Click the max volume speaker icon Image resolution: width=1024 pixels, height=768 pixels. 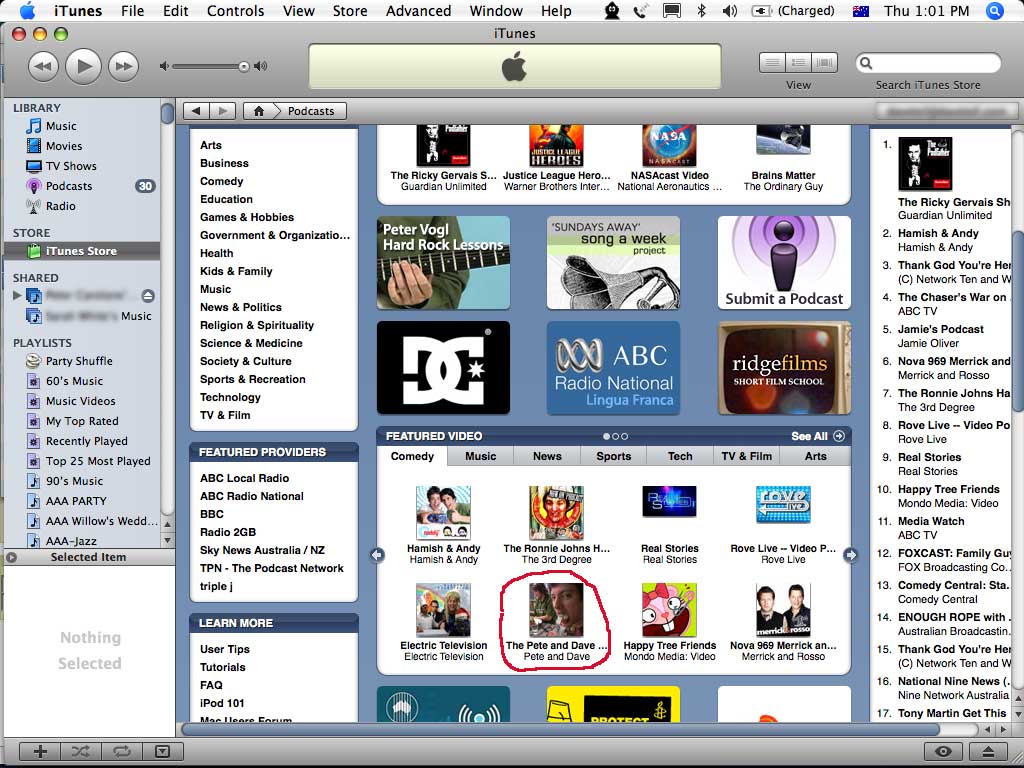pos(261,66)
